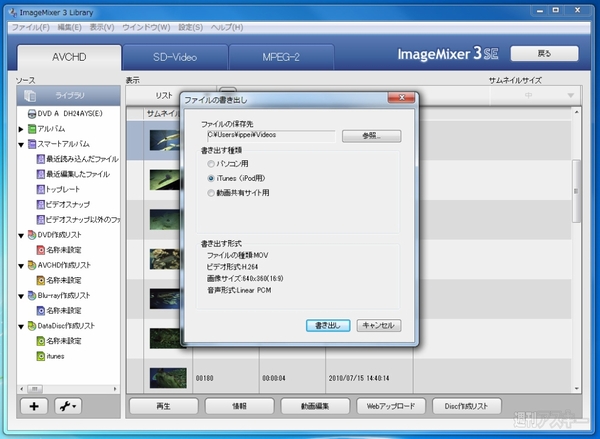
Task: Collapse the スマートアルバム tree node
Action: [21, 144]
